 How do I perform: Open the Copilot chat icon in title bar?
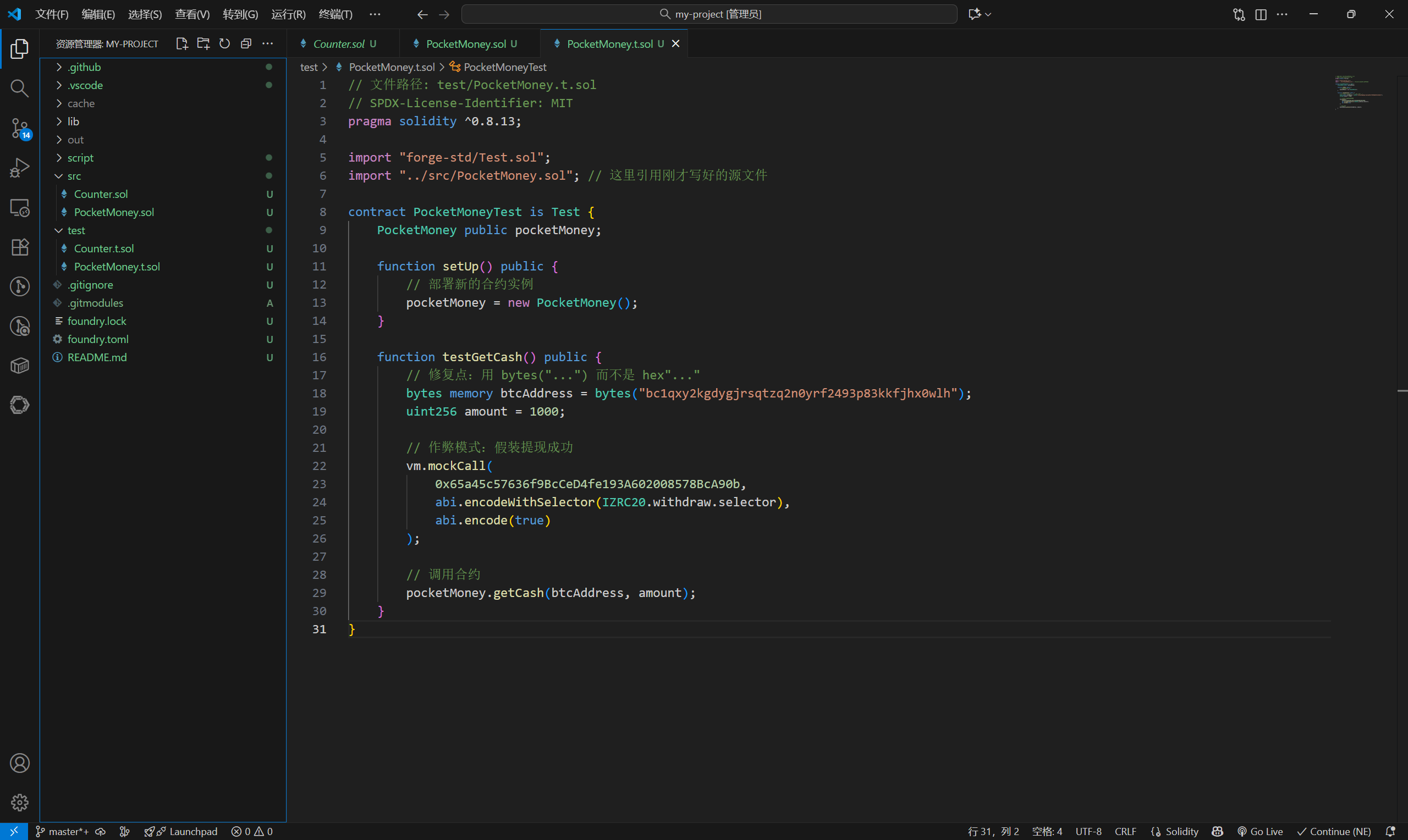pyautogui.click(x=975, y=14)
